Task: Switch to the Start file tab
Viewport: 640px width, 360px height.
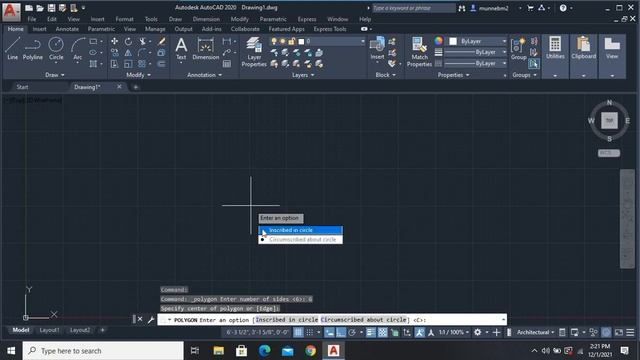Action: point(22,87)
